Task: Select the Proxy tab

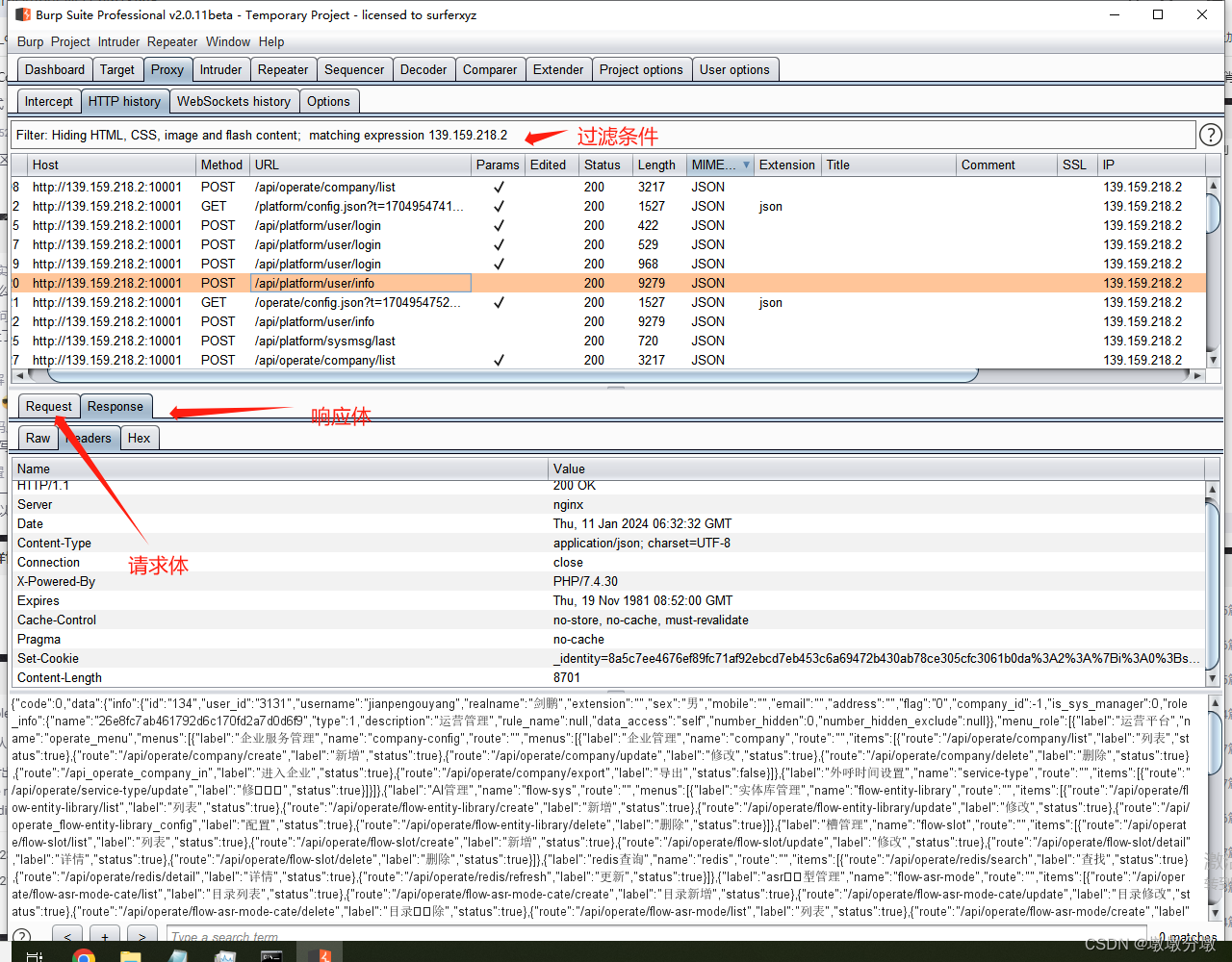Action: coord(167,69)
